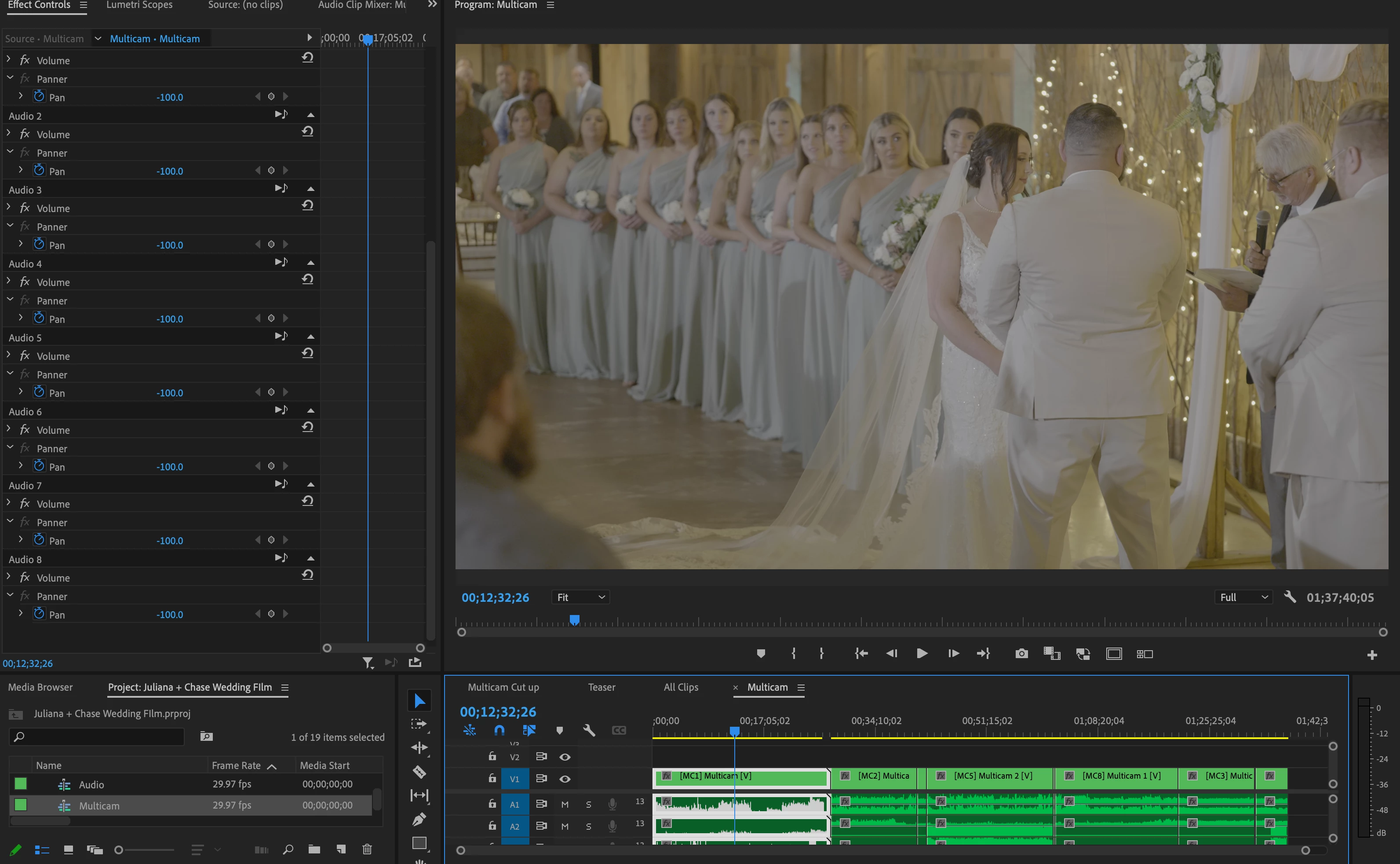Expand the Audio 2 Volume effect
1400x864 pixels.
8,134
